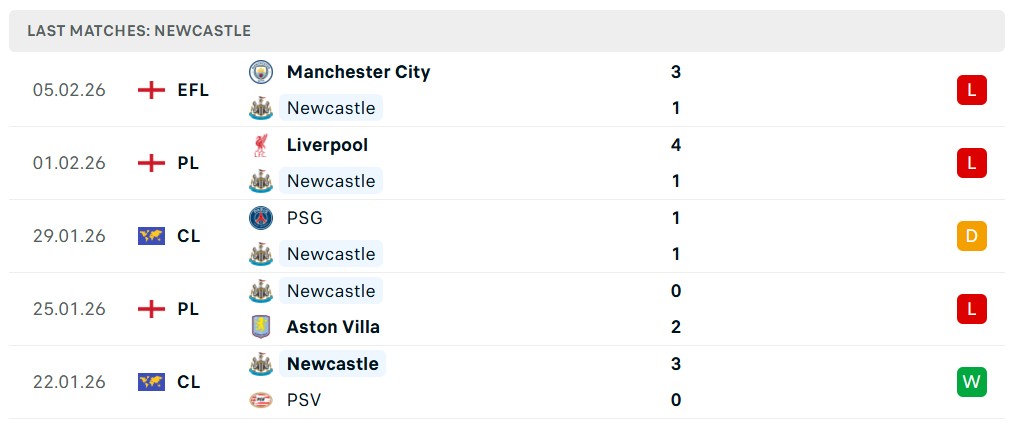The width and height of the screenshot is (1011, 427).
Task: Click the CL league label on 22.01.26
Action: point(189,382)
